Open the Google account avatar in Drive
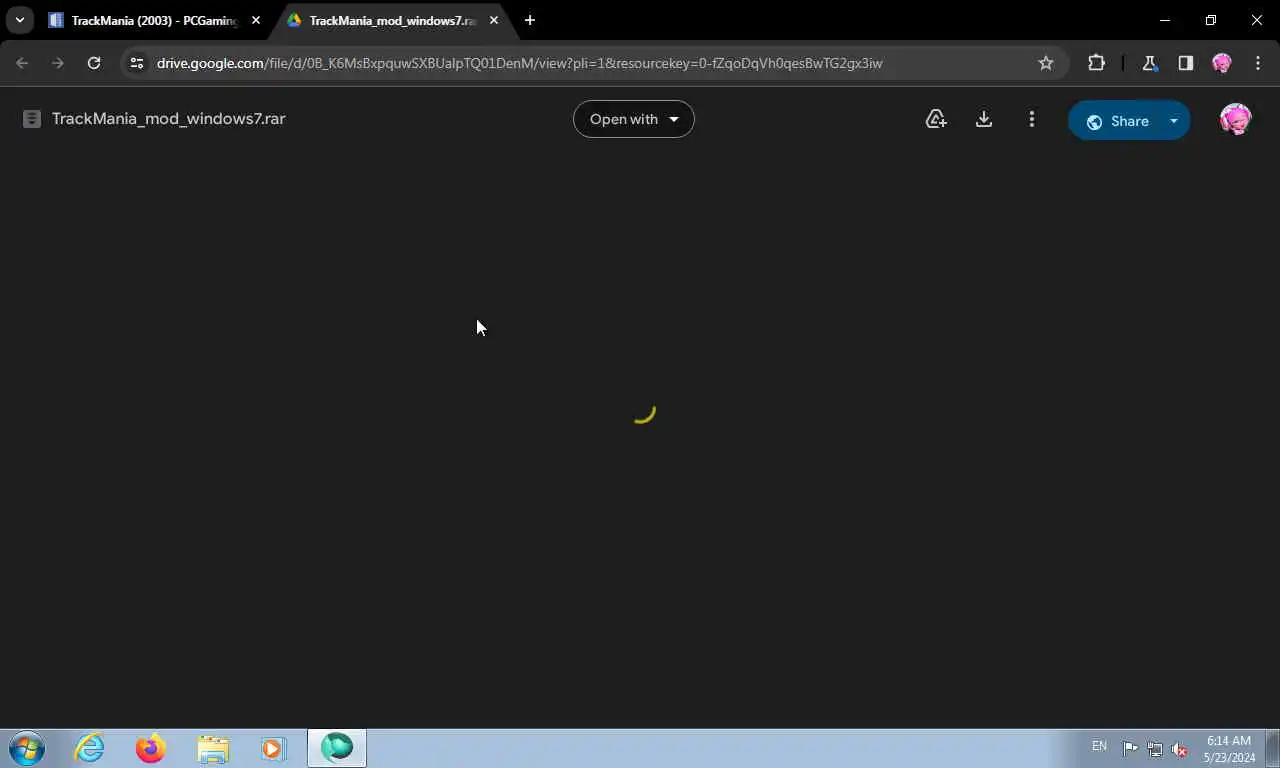Viewport: 1280px width, 768px height. (x=1236, y=120)
